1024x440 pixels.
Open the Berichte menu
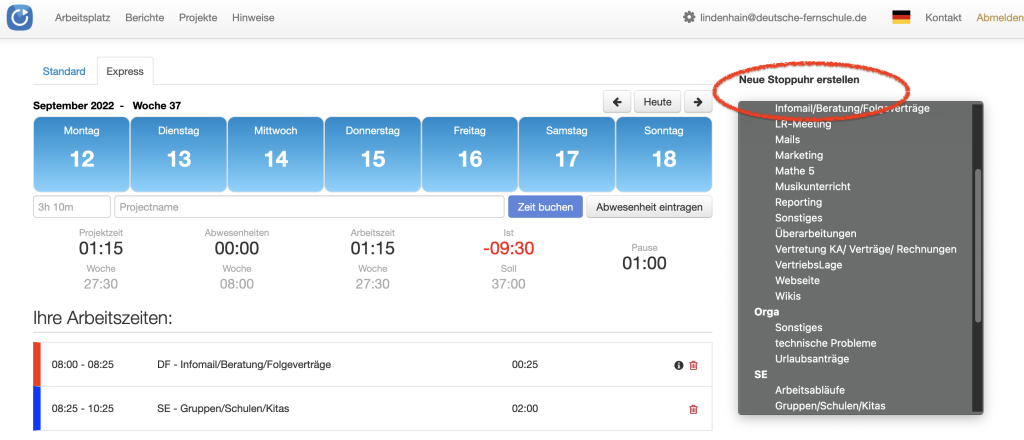[145, 18]
